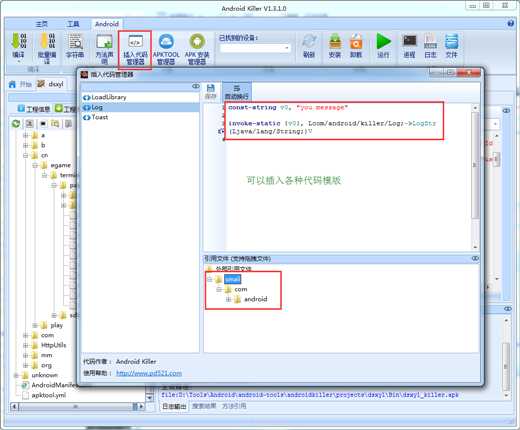
Task: Close the 插入代码管理器 dialog
Action: point(468,72)
